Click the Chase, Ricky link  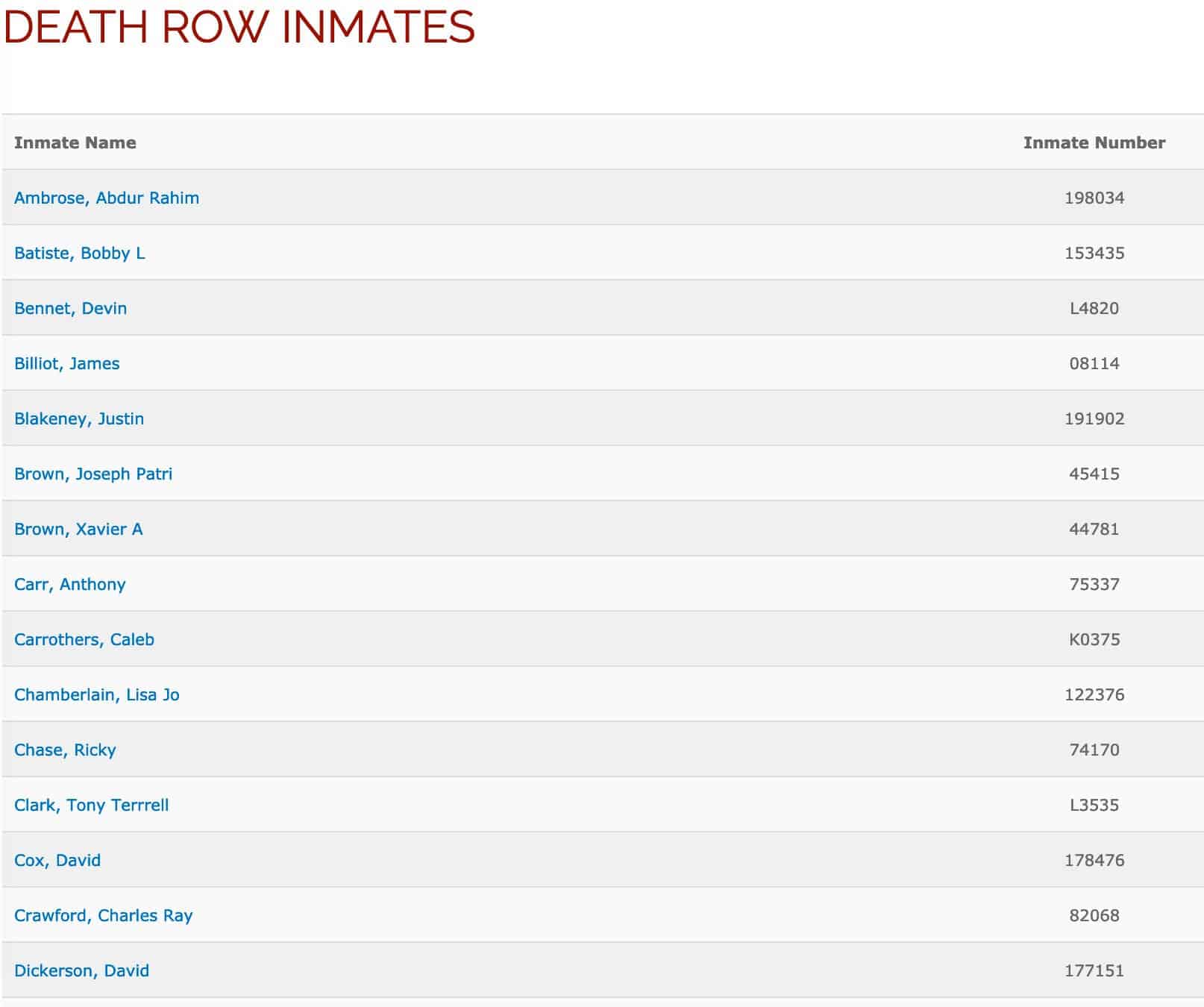tap(65, 750)
